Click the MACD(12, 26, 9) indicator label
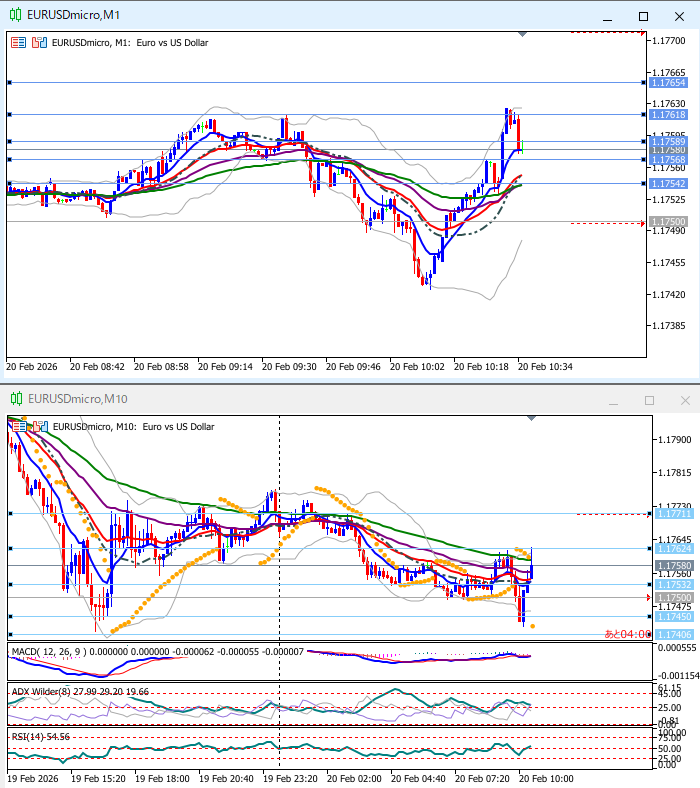Image resolution: width=700 pixels, height=788 pixels. point(50,652)
